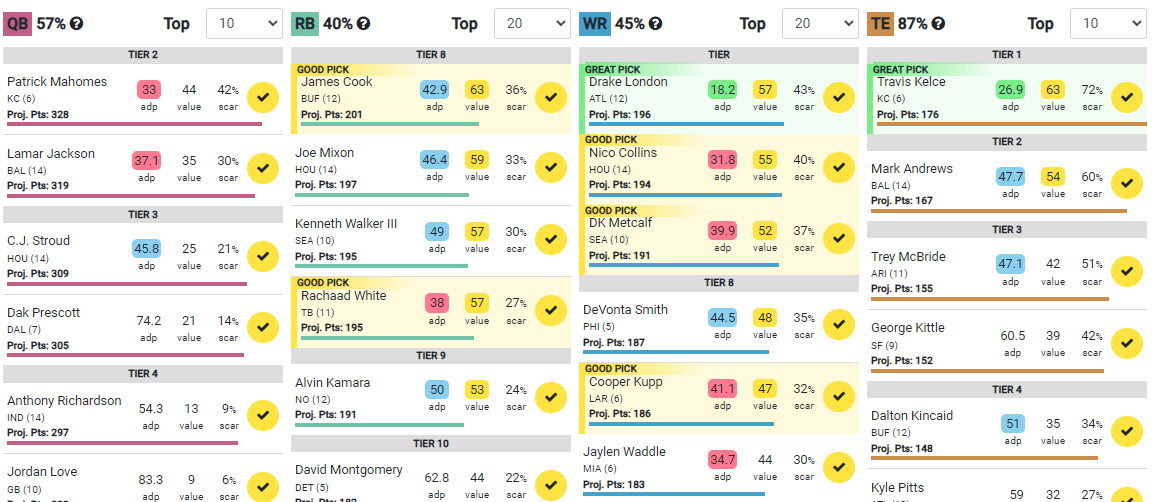Click Nico Collins' red 31.8 ADP badge
This screenshot has height=502, width=1161.
tap(722, 159)
